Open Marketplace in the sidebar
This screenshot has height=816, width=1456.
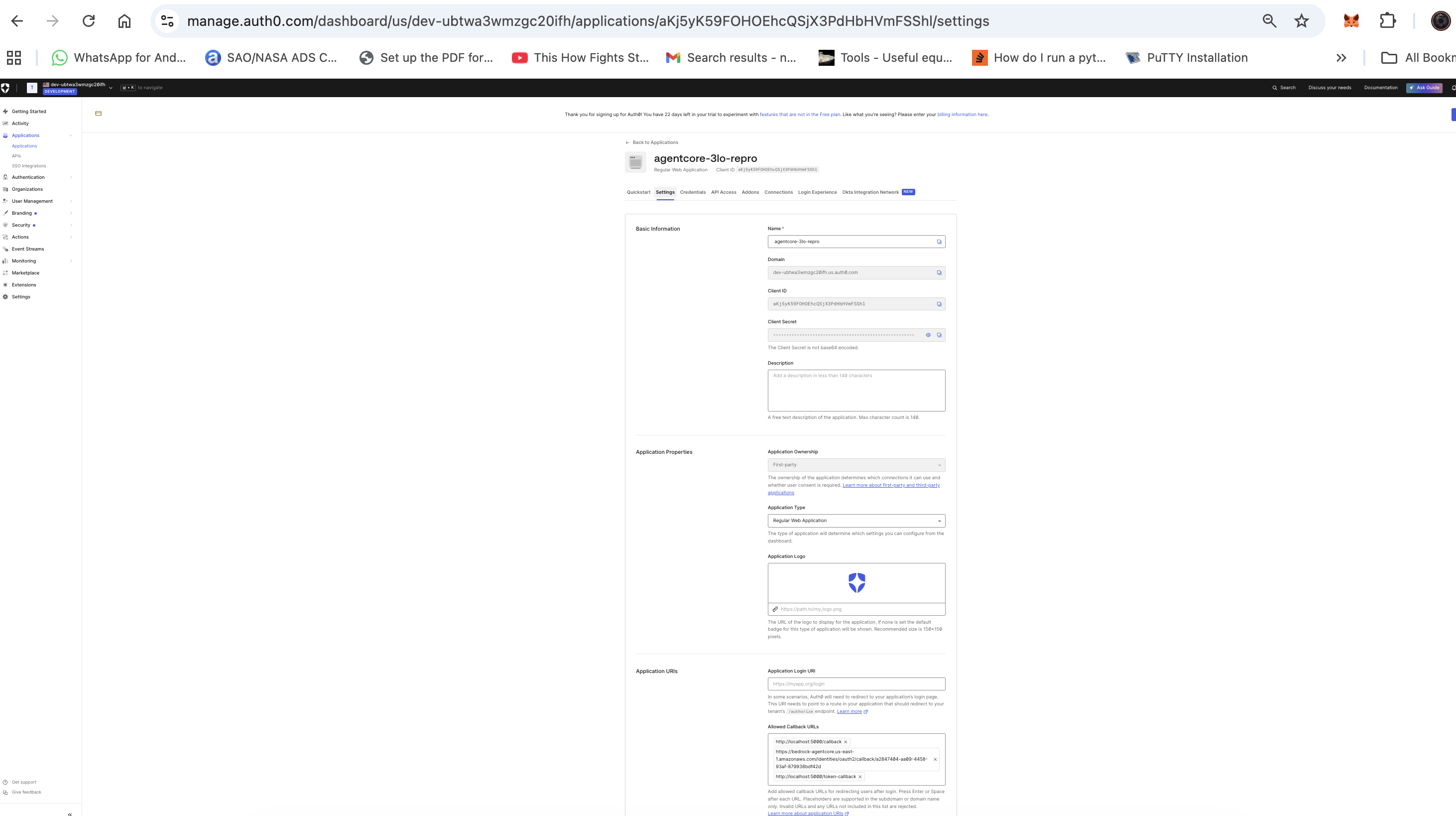click(25, 273)
